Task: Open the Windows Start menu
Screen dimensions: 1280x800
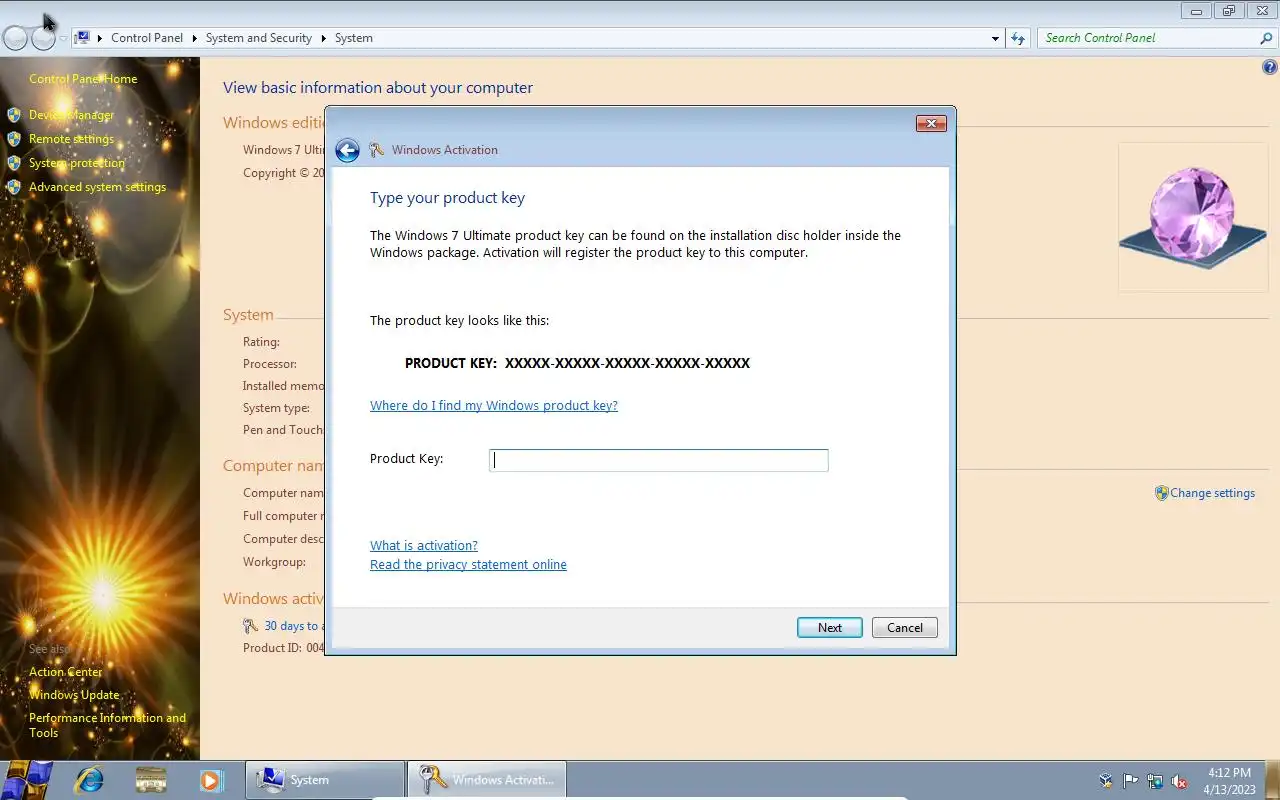Action: tap(28, 779)
